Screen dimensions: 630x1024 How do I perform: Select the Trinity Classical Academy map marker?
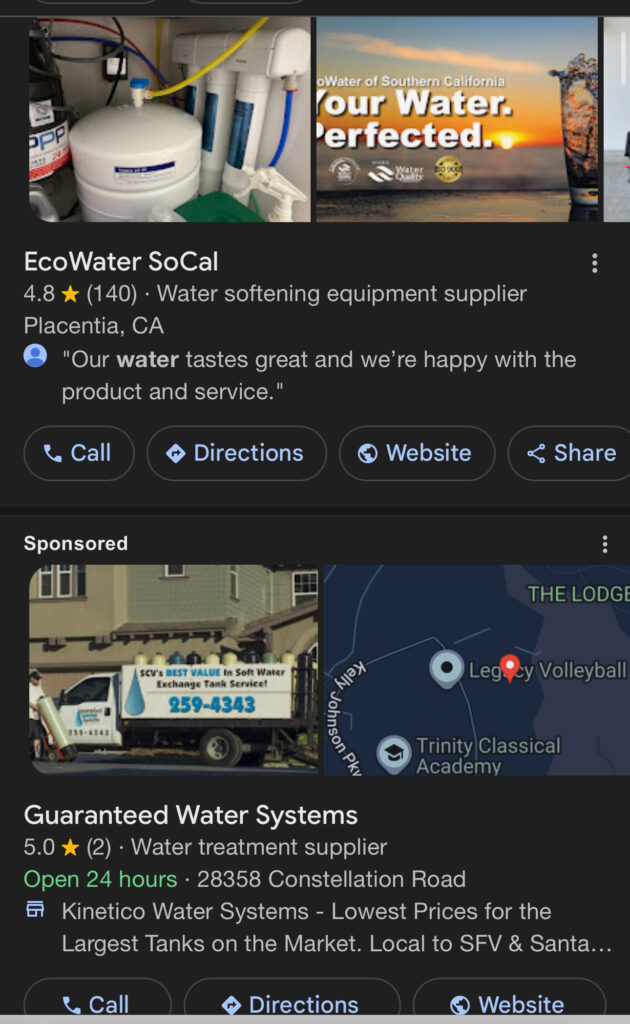[x=394, y=754]
